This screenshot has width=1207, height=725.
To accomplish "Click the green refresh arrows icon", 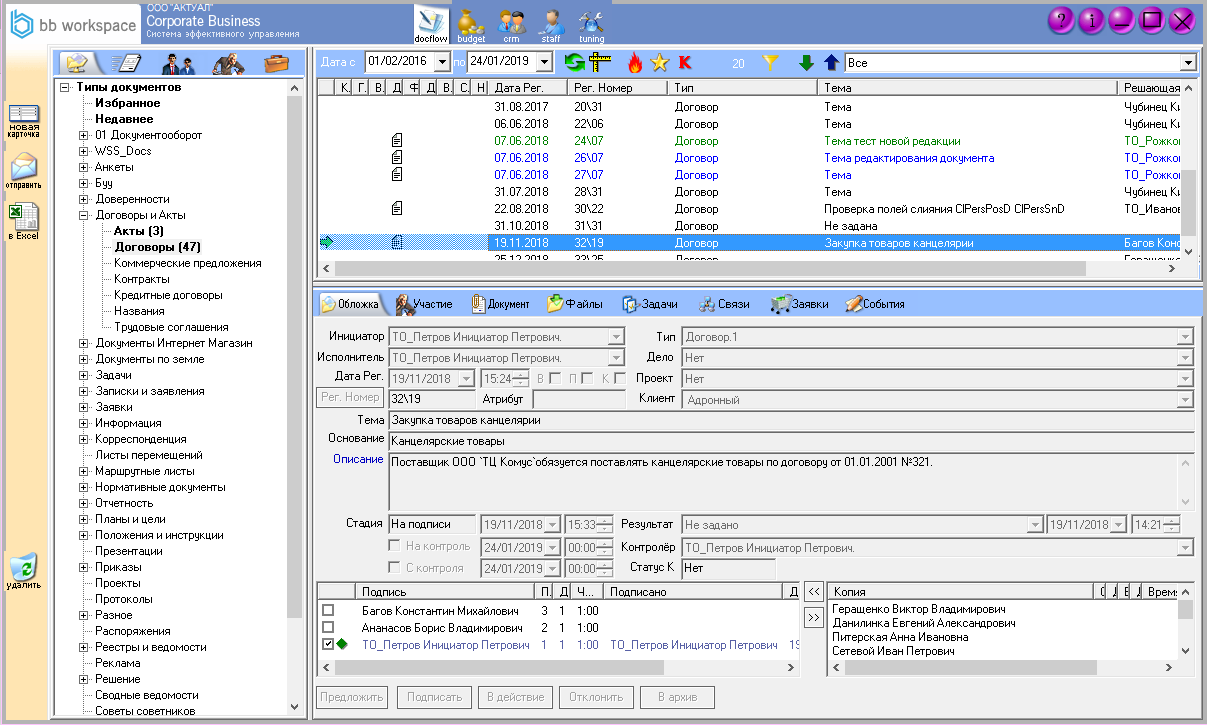I will click(x=574, y=63).
